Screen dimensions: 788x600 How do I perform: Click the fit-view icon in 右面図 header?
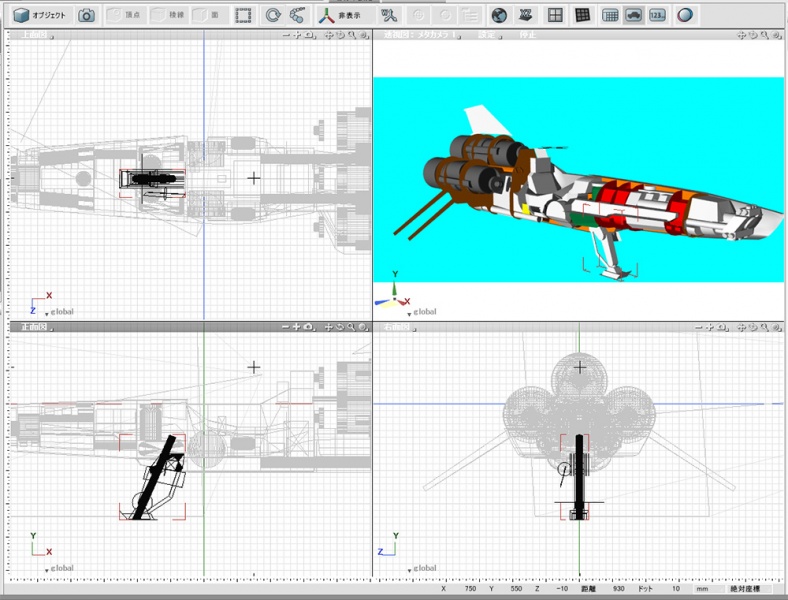click(777, 327)
